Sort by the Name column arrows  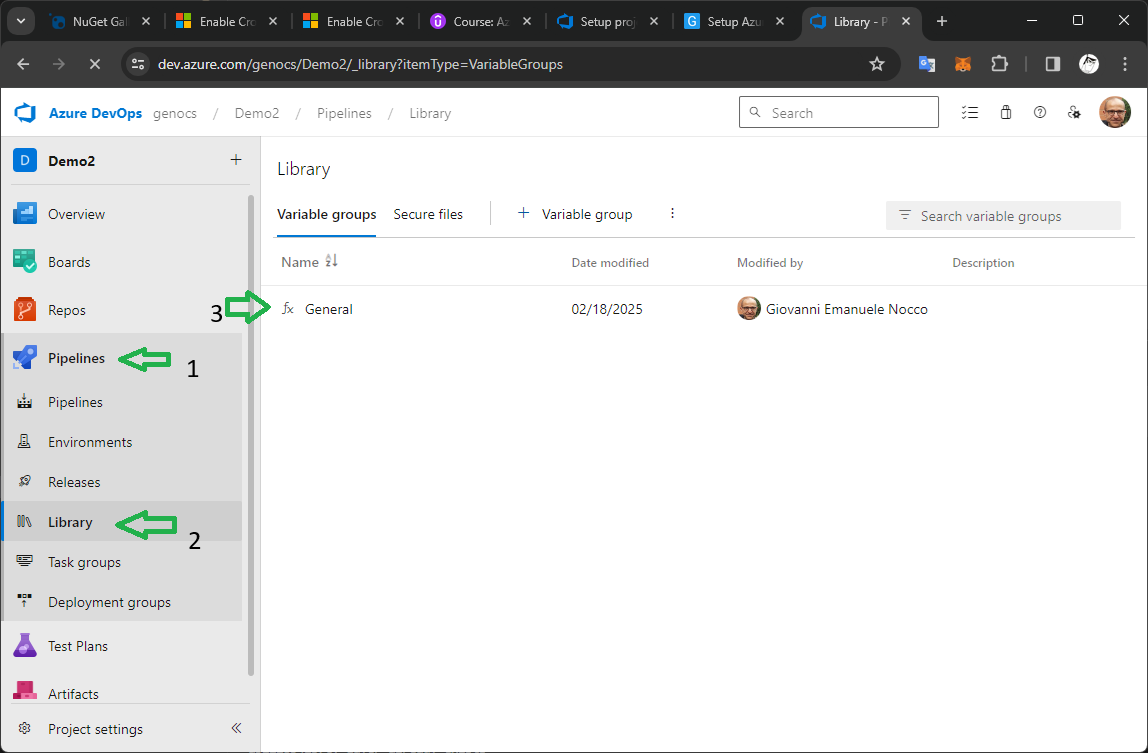pyautogui.click(x=332, y=262)
